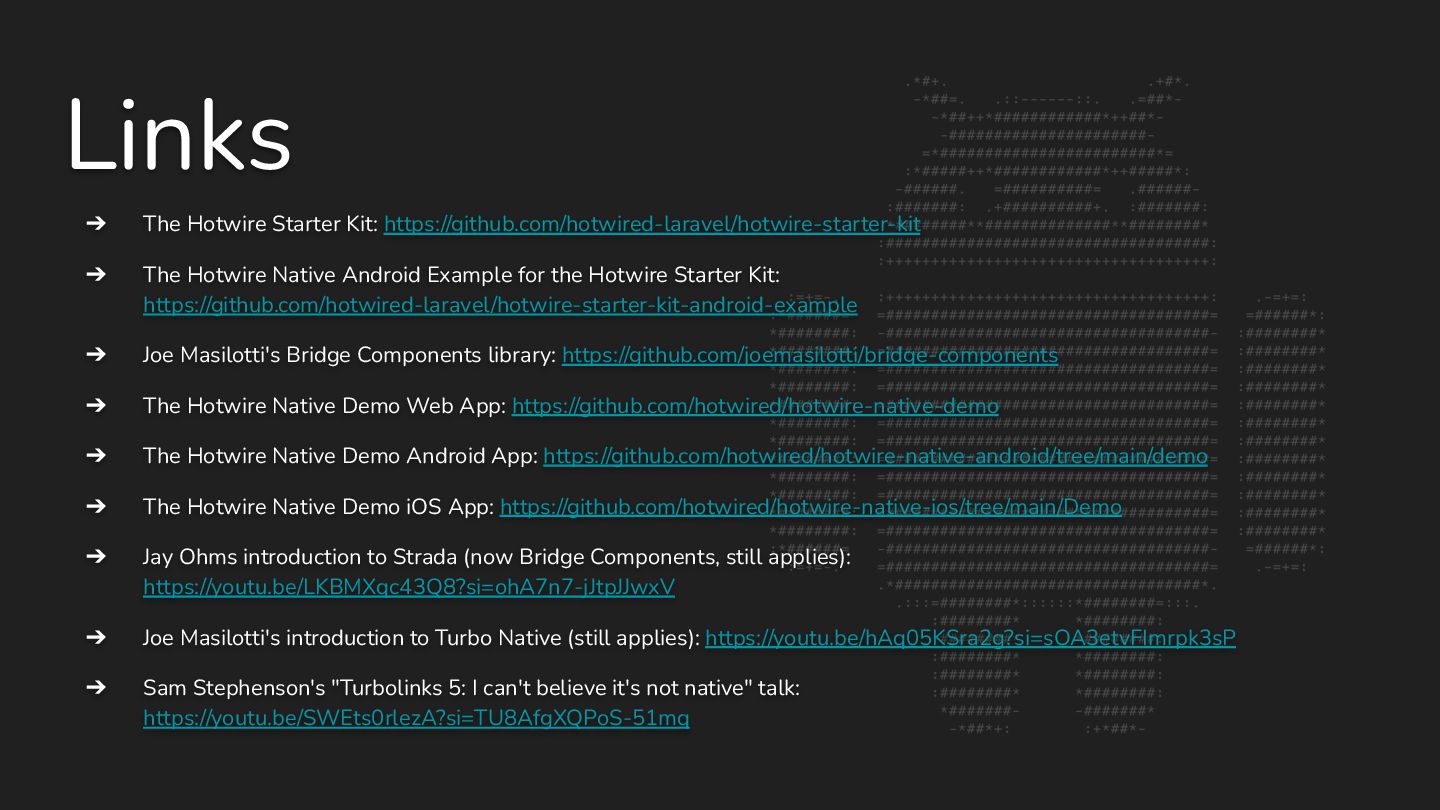Click "The Hotwire Native Demo iOS App:" text
This screenshot has width=1440, height=810.
point(319,507)
